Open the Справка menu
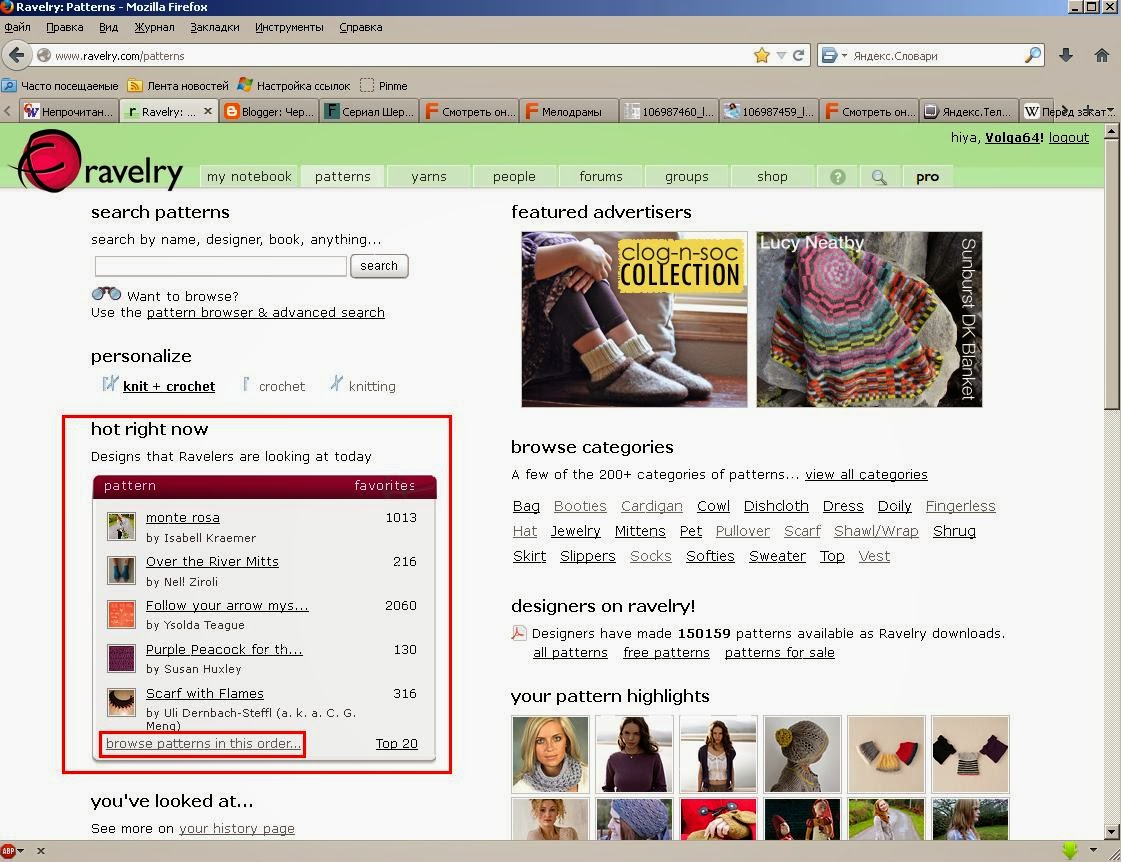 click(360, 27)
